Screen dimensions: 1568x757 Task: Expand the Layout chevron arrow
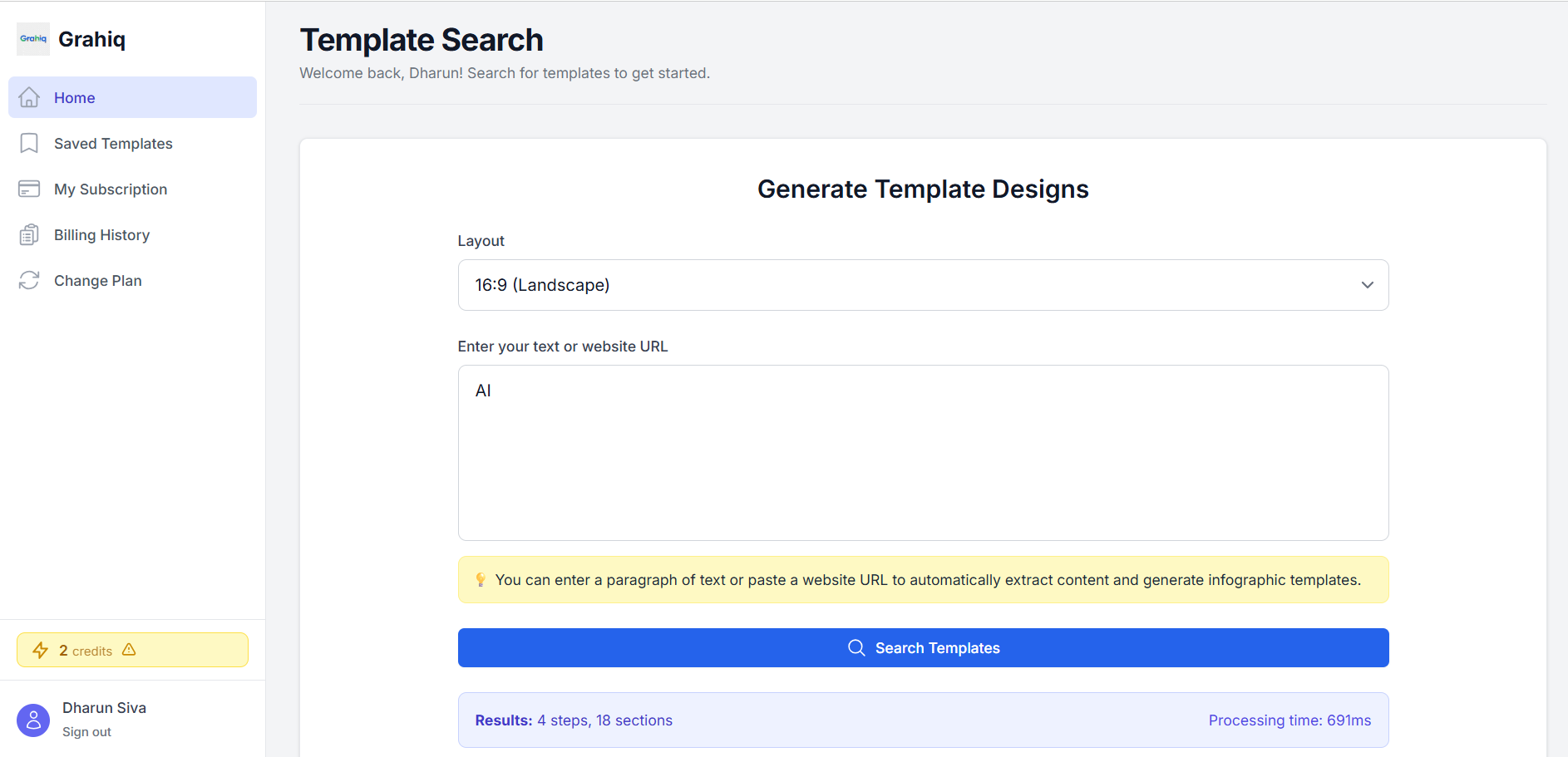click(1367, 285)
